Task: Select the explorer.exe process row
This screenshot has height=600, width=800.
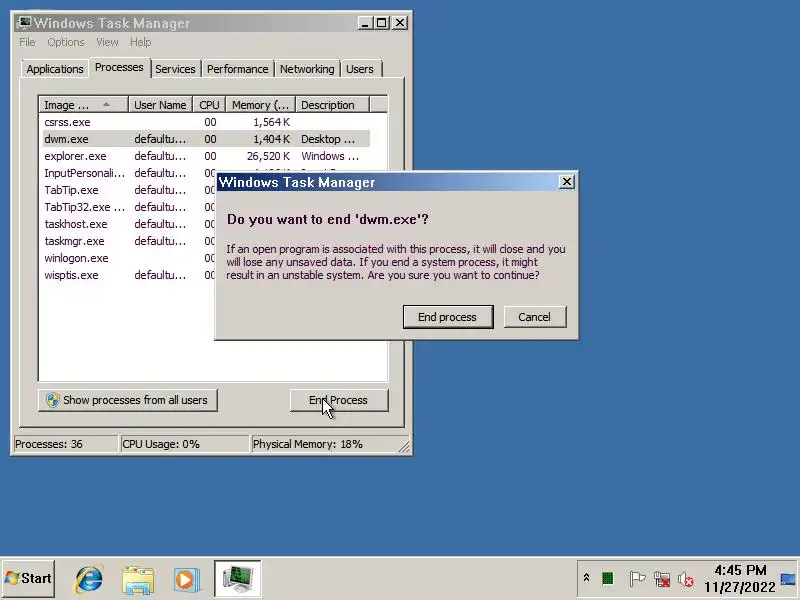Action: click(x=204, y=156)
